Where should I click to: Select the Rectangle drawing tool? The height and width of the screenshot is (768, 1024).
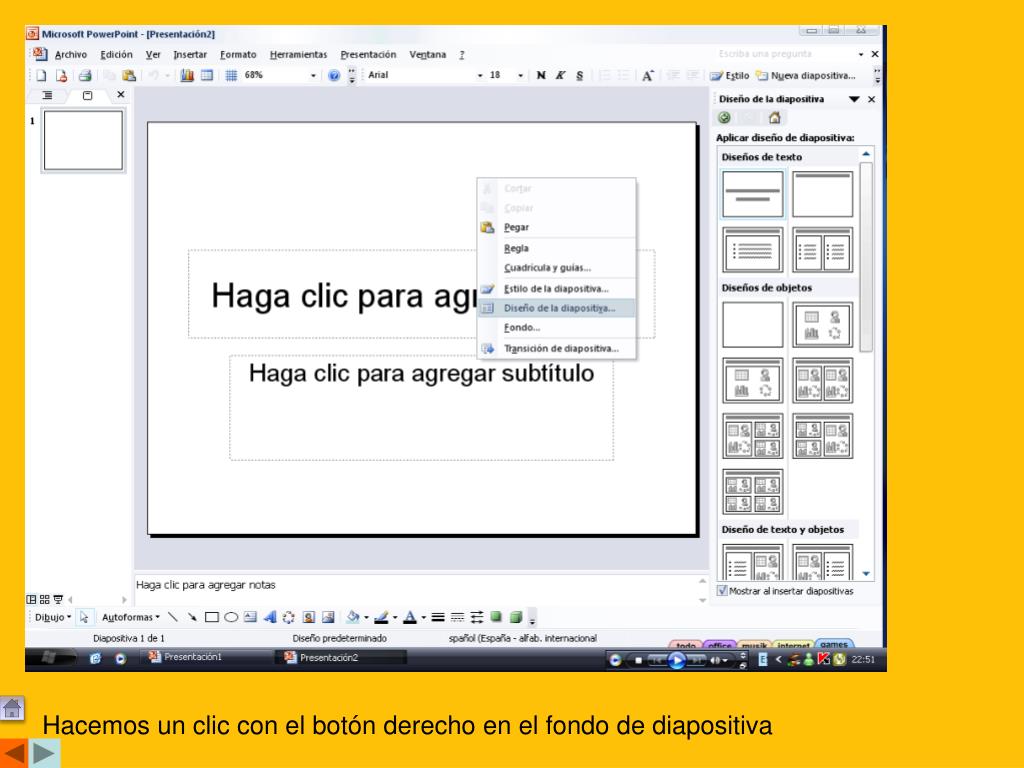(x=212, y=617)
